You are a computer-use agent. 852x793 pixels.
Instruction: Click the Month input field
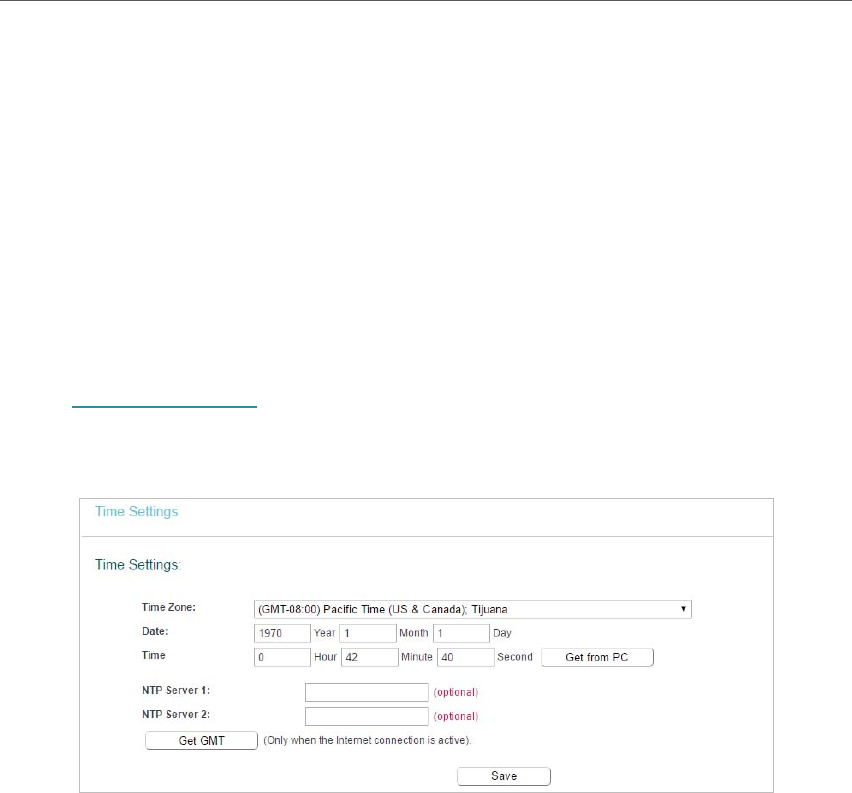(367, 633)
